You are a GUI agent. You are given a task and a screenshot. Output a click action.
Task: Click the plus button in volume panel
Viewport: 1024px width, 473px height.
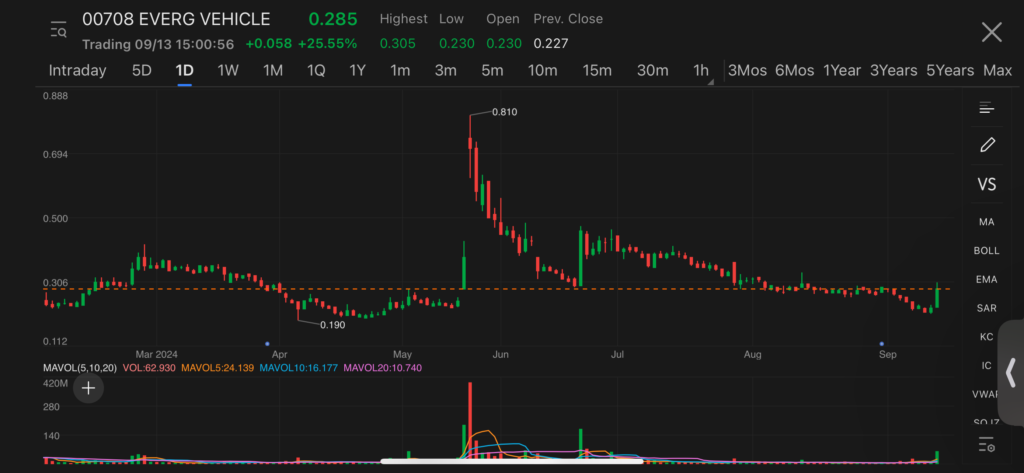89,388
